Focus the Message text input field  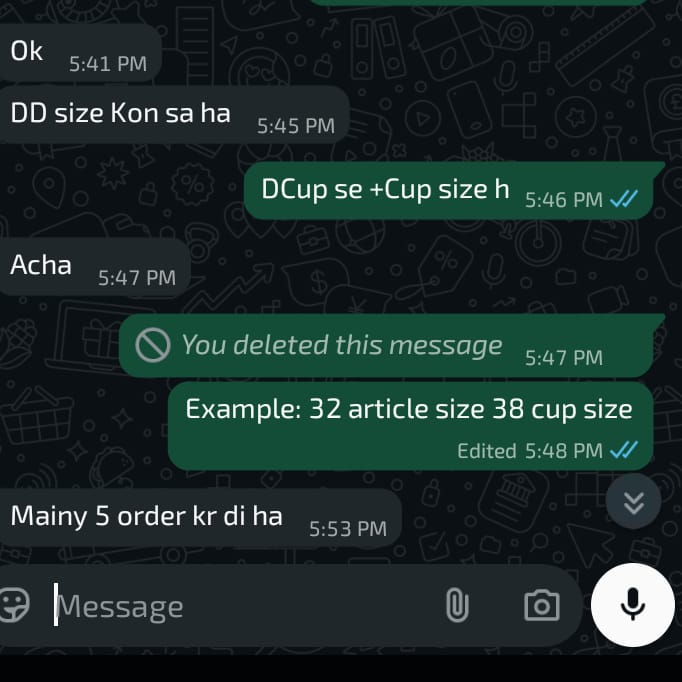click(x=244, y=606)
